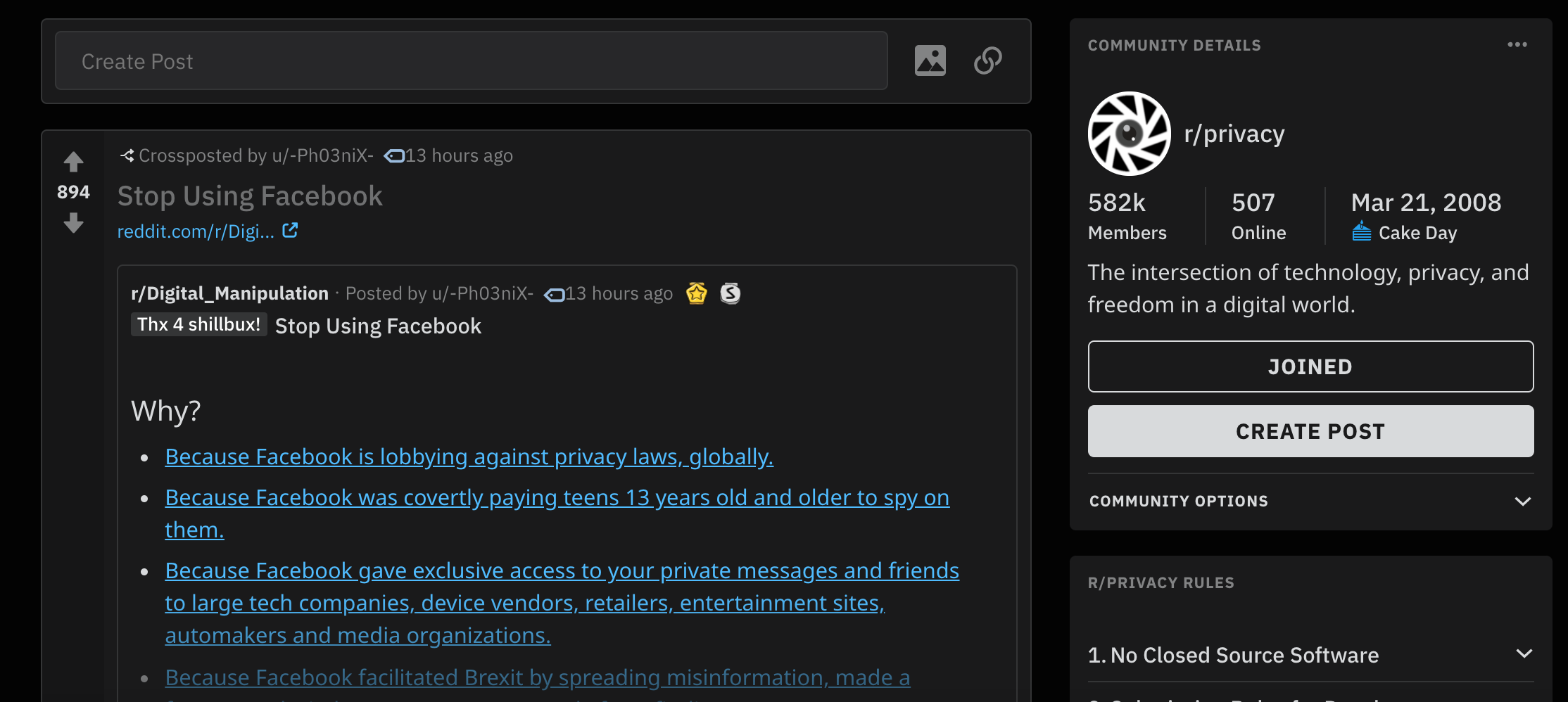Image resolution: width=1568 pixels, height=702 pixels.
Task: Upvote the Stop Using Facebook post
Action: 73,162
